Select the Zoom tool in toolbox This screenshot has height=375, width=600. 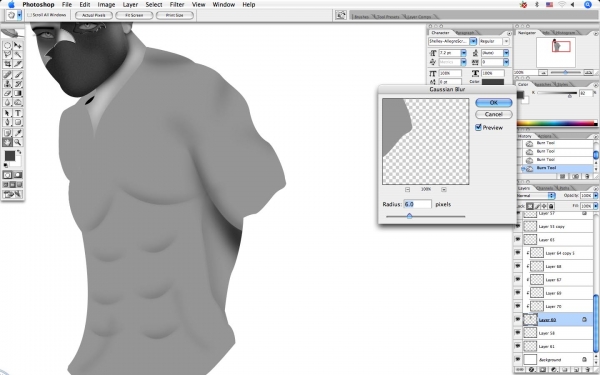tap(18, 142)
